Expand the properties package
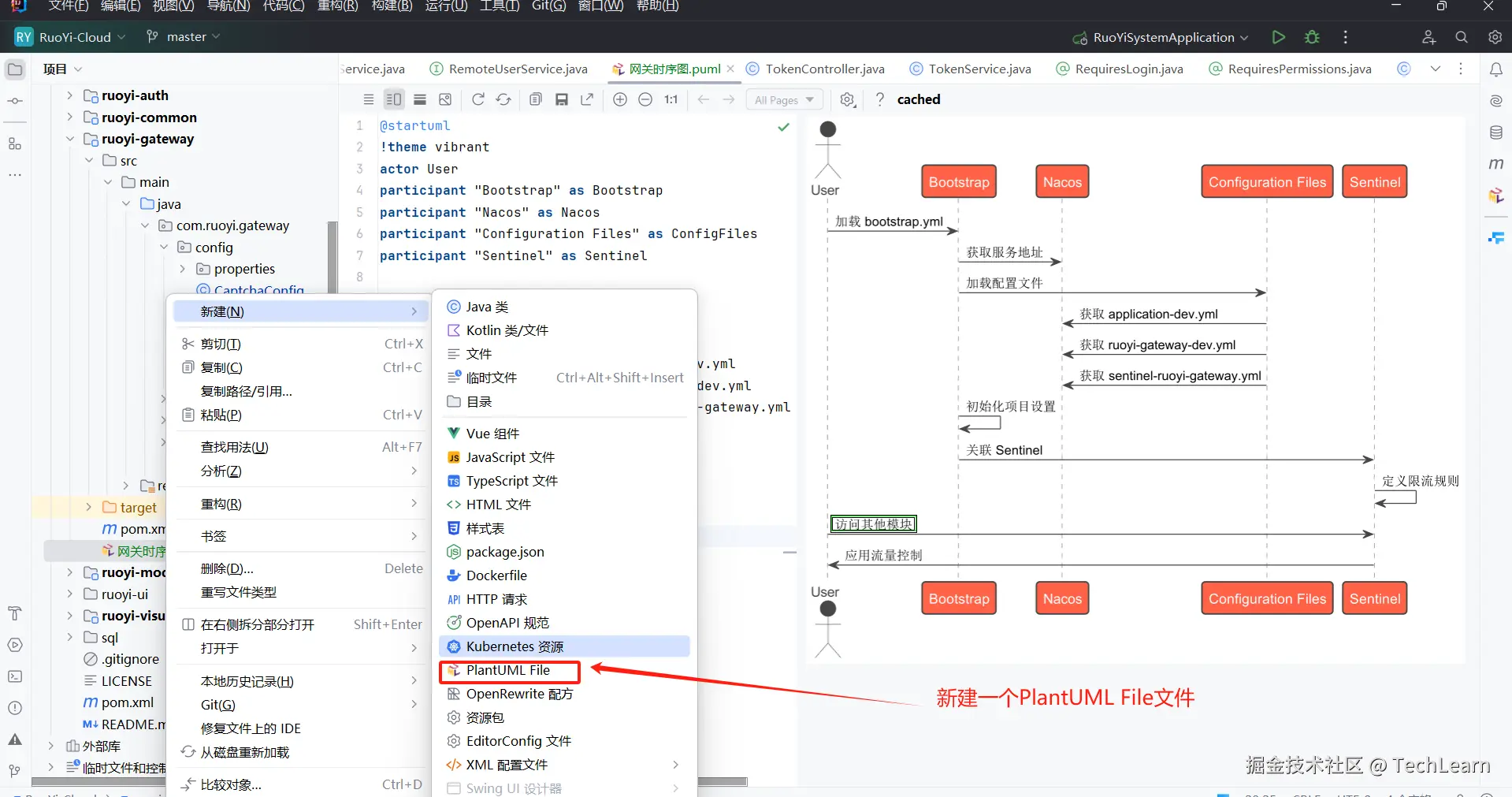The height and width of the screenshot is (797, 1512). coord(183,269)
